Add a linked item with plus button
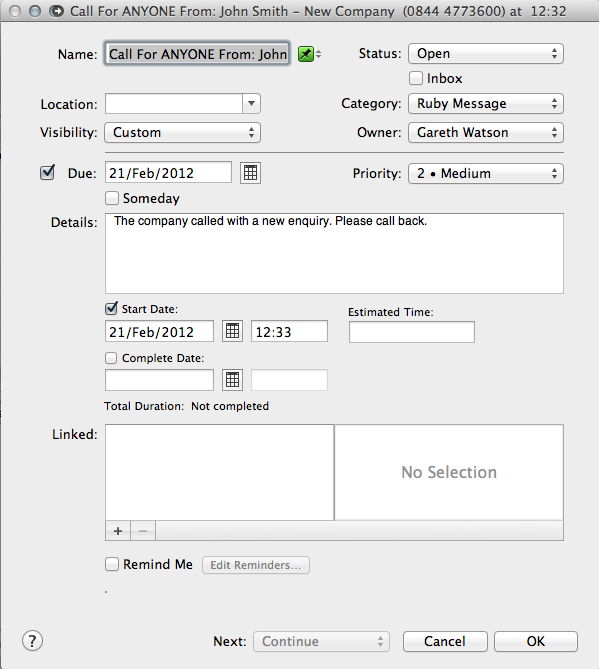Screen dimensions: 599x669 pos(118,531)
